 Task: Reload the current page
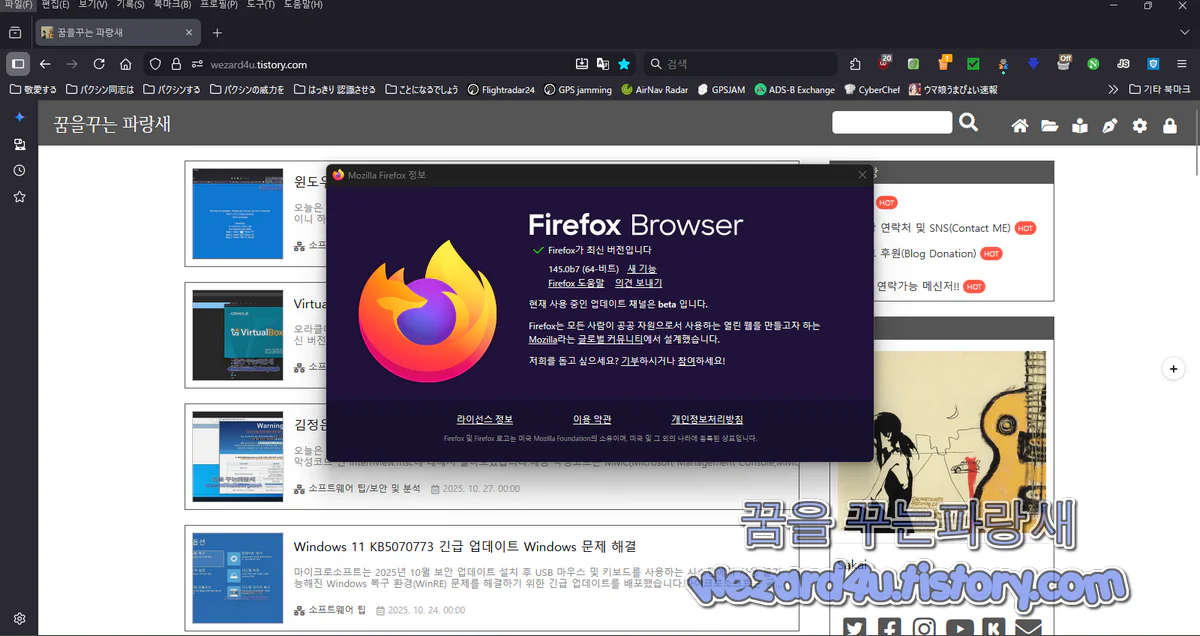point(99,64)
